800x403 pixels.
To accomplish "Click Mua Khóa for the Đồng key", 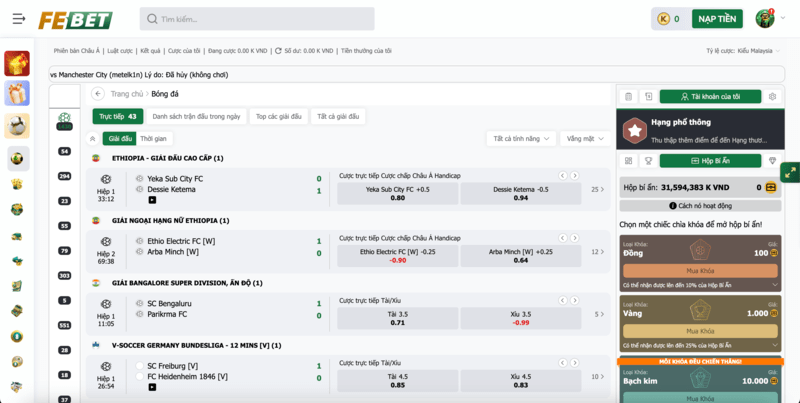I will [700, 270].
